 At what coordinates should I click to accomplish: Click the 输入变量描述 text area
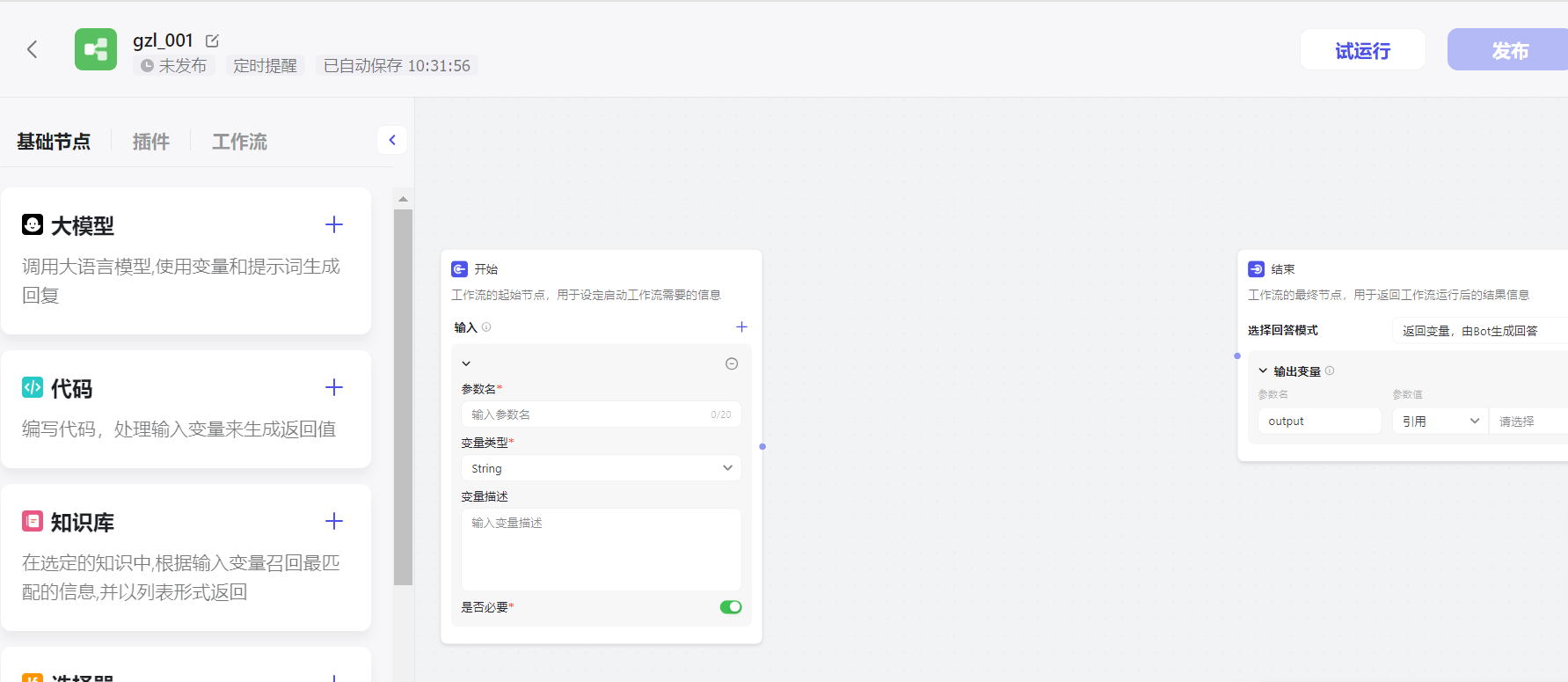point(602,549)
